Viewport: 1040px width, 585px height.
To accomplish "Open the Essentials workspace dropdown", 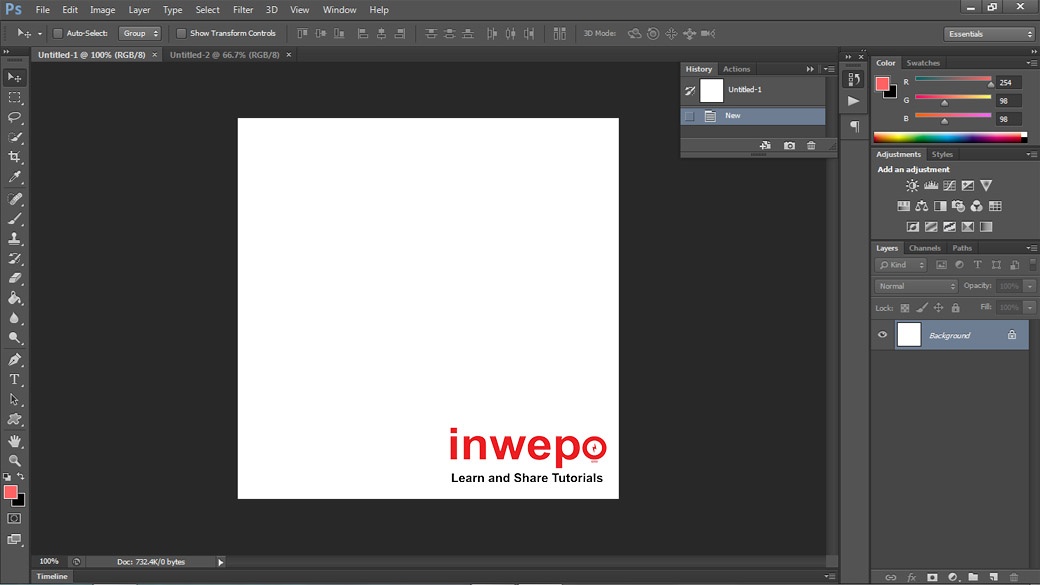I will point(988,34).
